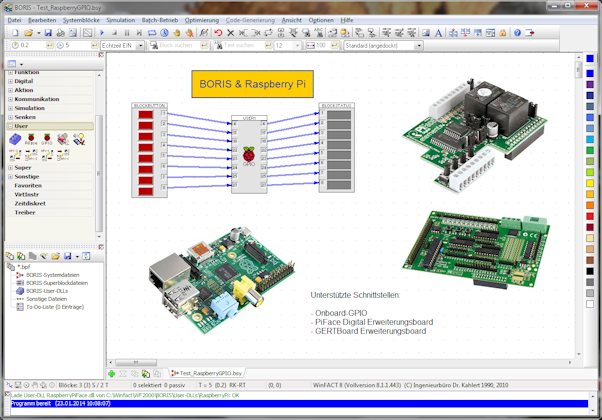Image resolution: width=602 pixels, height=420 pixels.
Task: Open the Zeitdiskret block group
Action: pos(30,203)
